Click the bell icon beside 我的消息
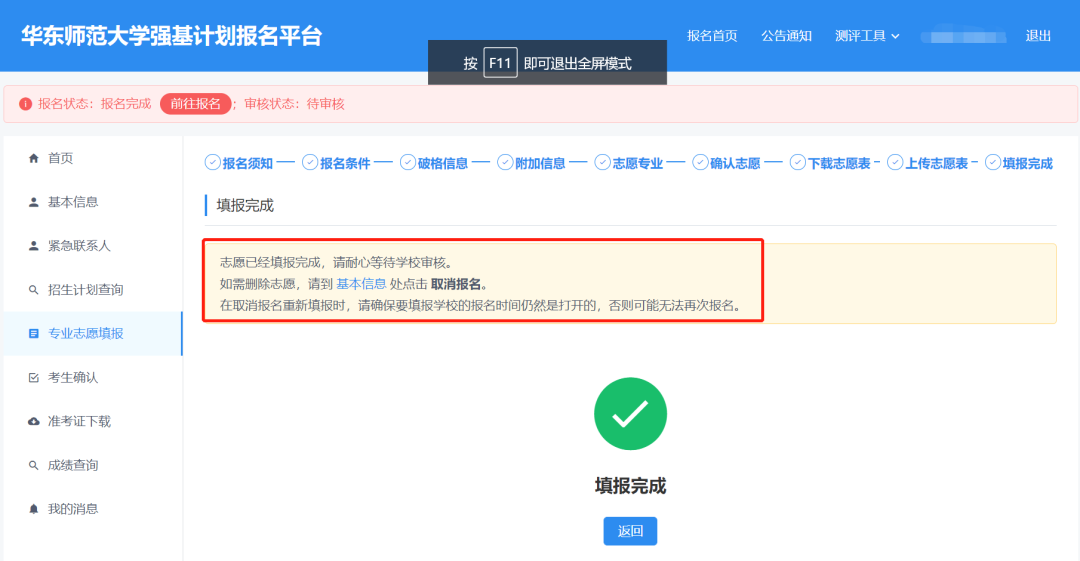This screenshot has height=561, width=1080. point(33,509)
